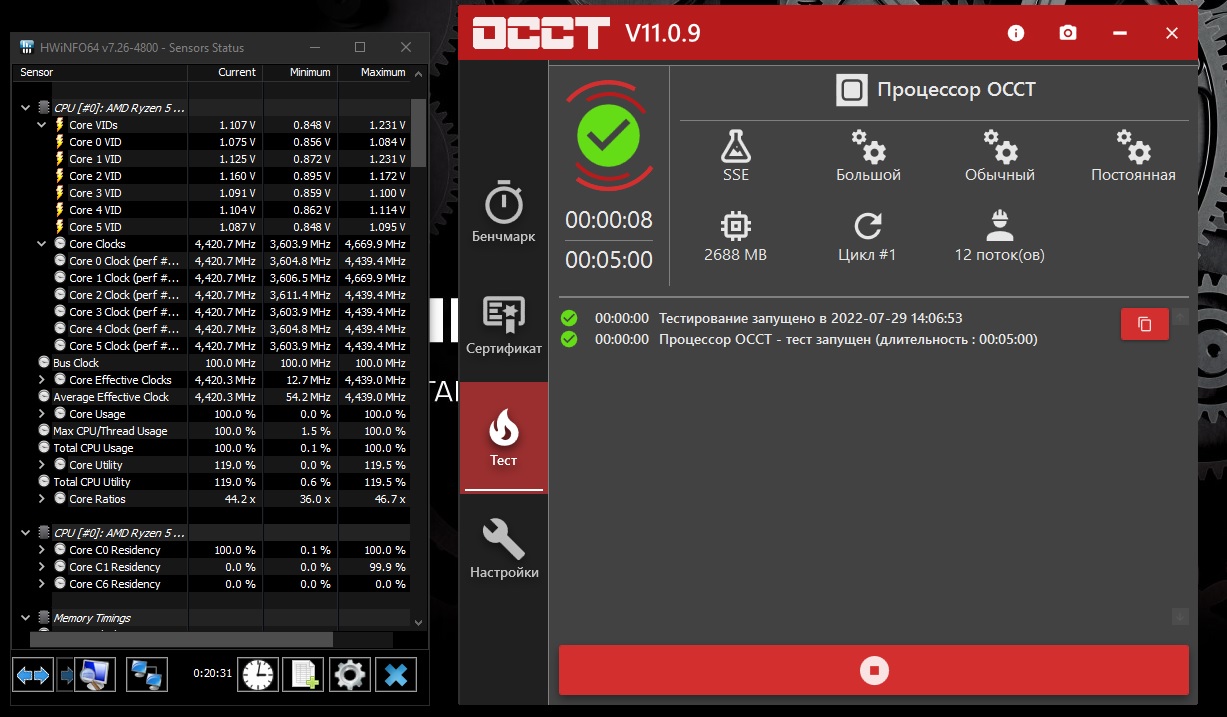Click the log line 'Тестирование запущено в 2022-07-29'
Viewport: 1227px width, 717px height.
[x=811, y=318]
